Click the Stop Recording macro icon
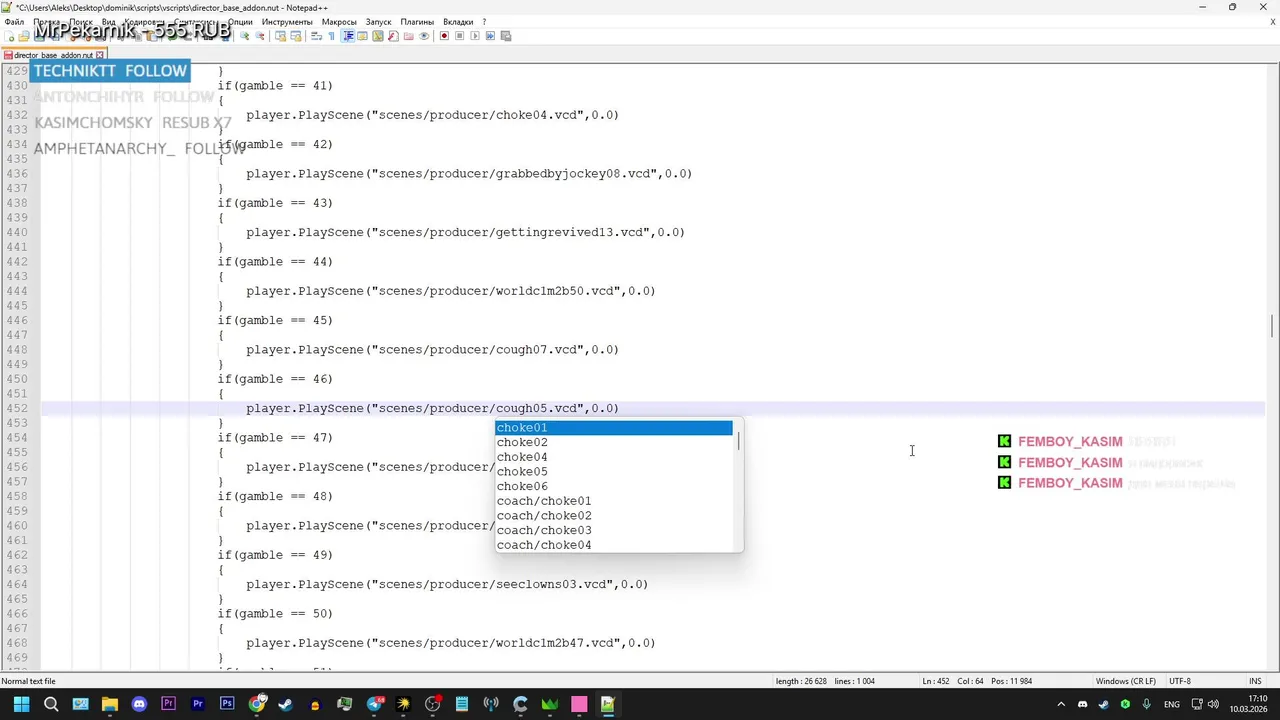1280x720 pixels. click(x=460, y=36)
